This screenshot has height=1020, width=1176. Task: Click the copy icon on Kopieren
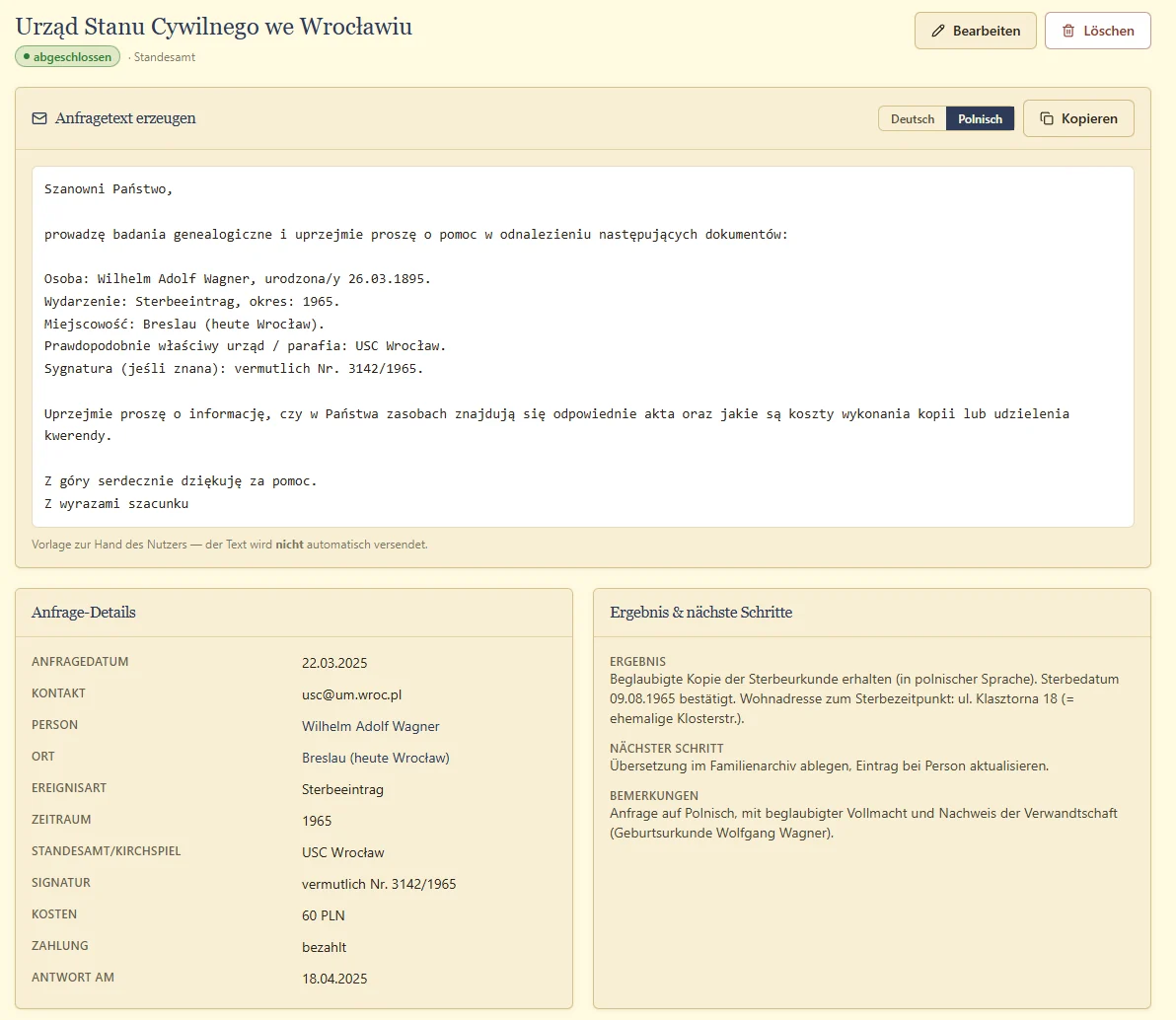pos(1046,118)
